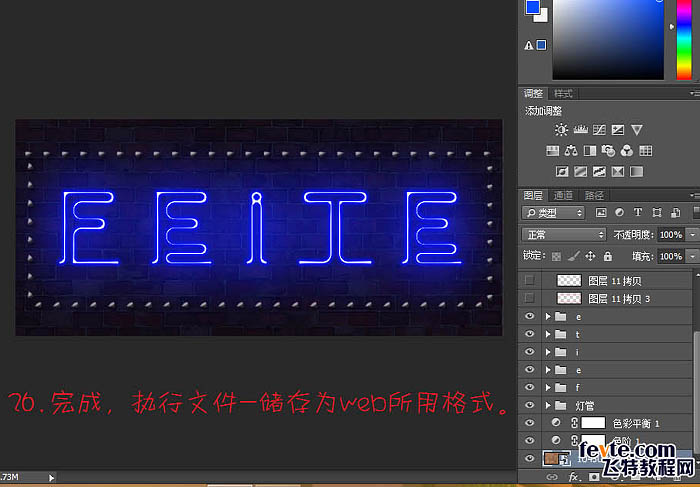Hide the 色彩平衡 1 adjustment layer

(x=530, y=424)
